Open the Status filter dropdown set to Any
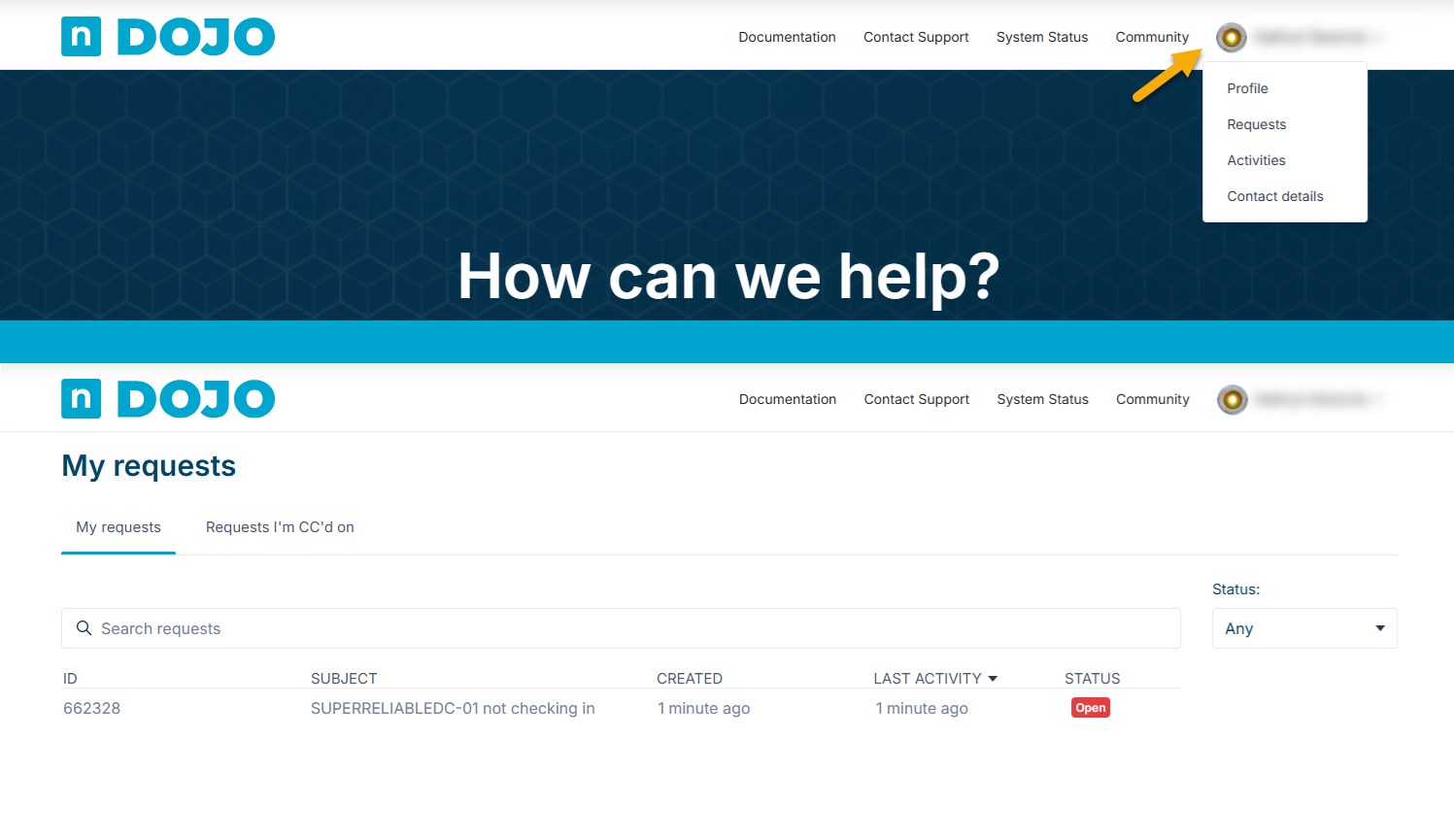The image size is (1454, 840). pyautogui.click(x=1303, y=628)
